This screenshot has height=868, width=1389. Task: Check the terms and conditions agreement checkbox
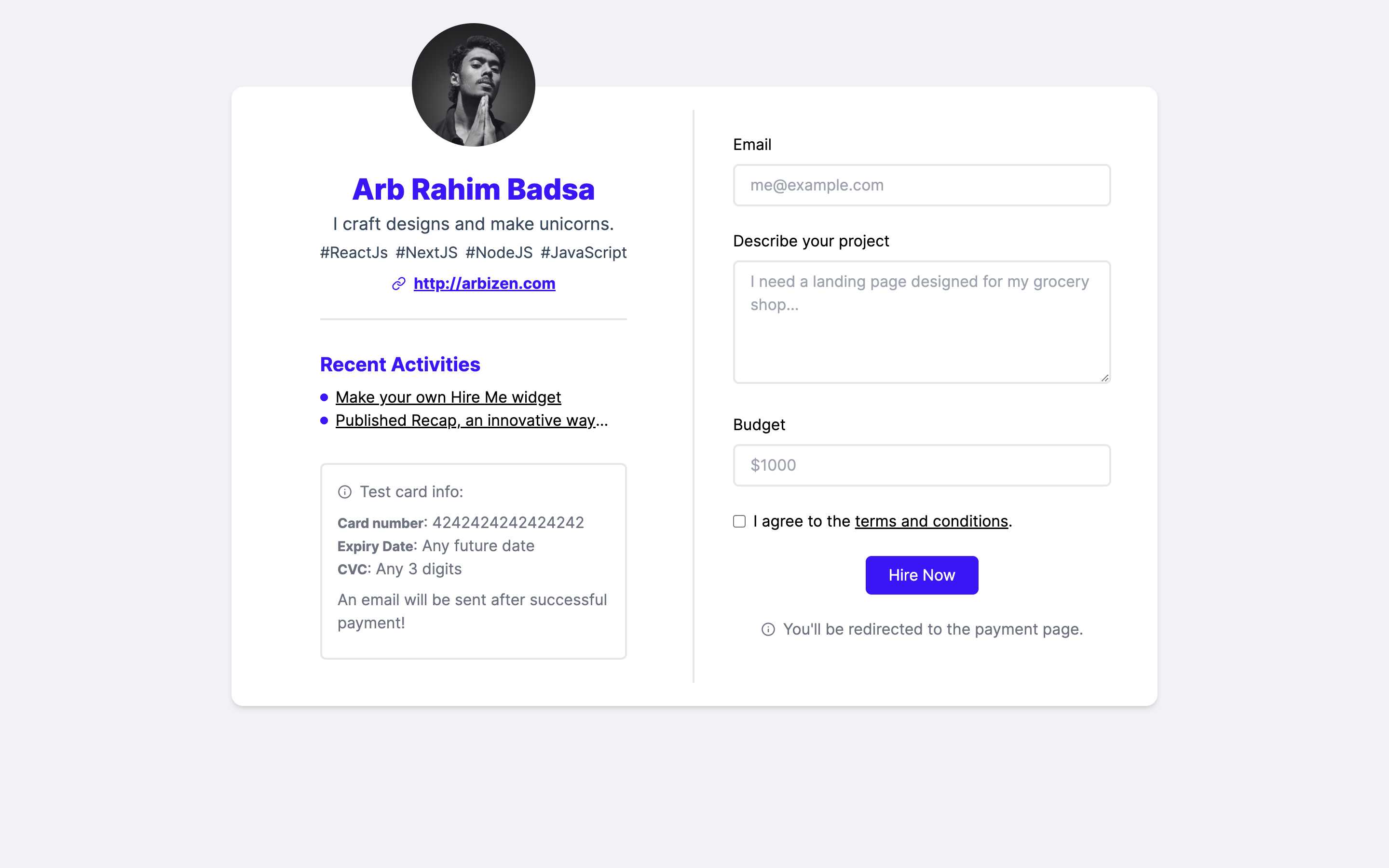739,521
